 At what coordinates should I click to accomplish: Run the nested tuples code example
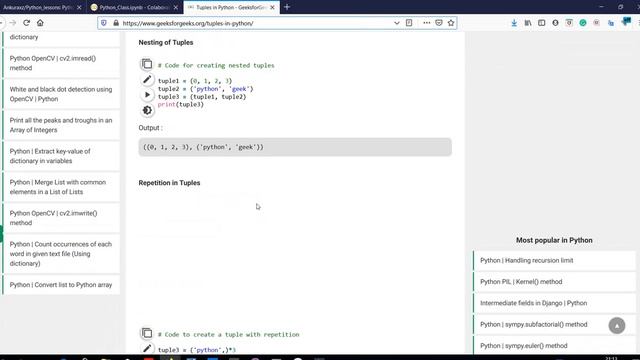147,95
